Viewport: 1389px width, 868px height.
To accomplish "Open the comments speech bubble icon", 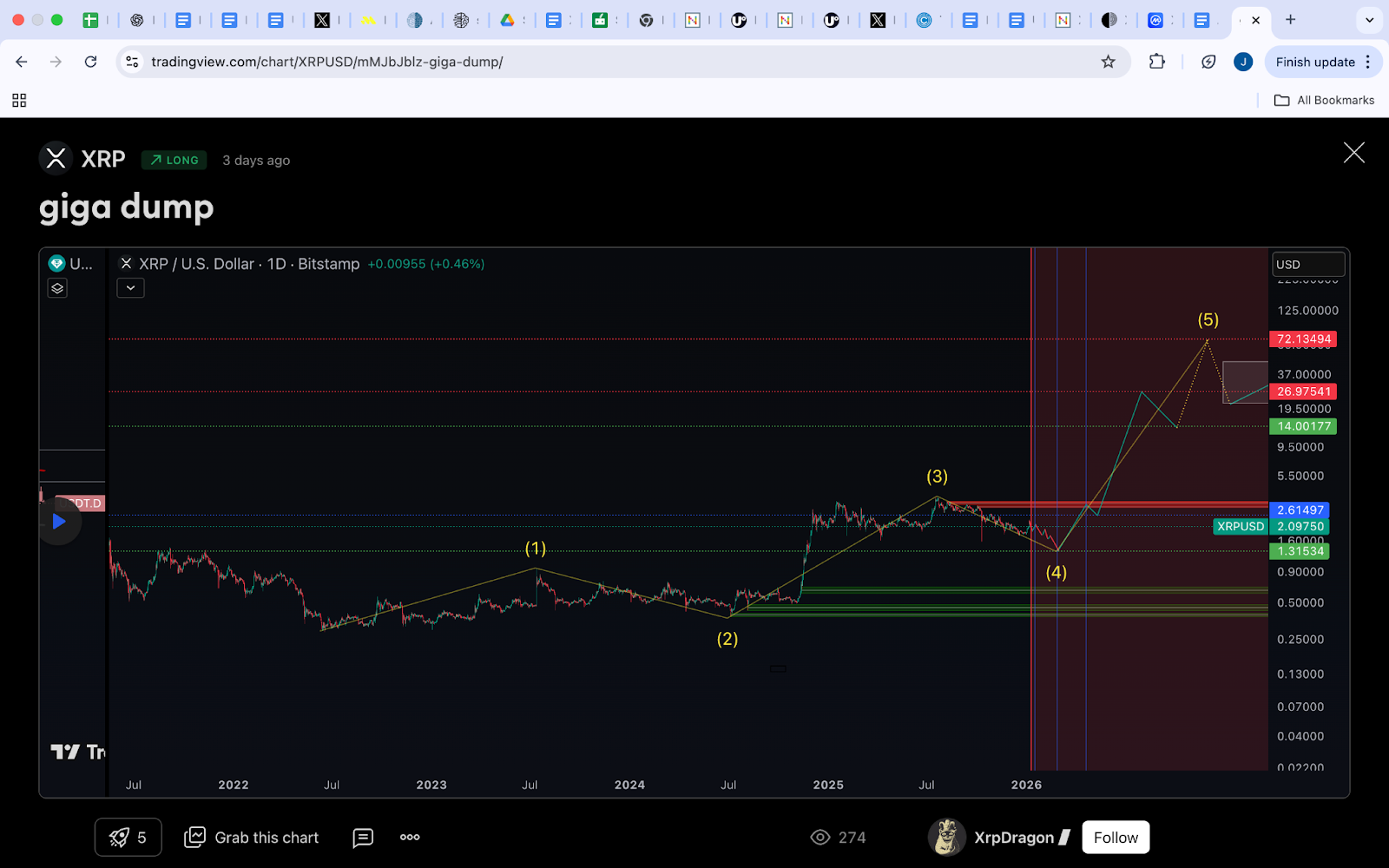I will tap(363, 838).
